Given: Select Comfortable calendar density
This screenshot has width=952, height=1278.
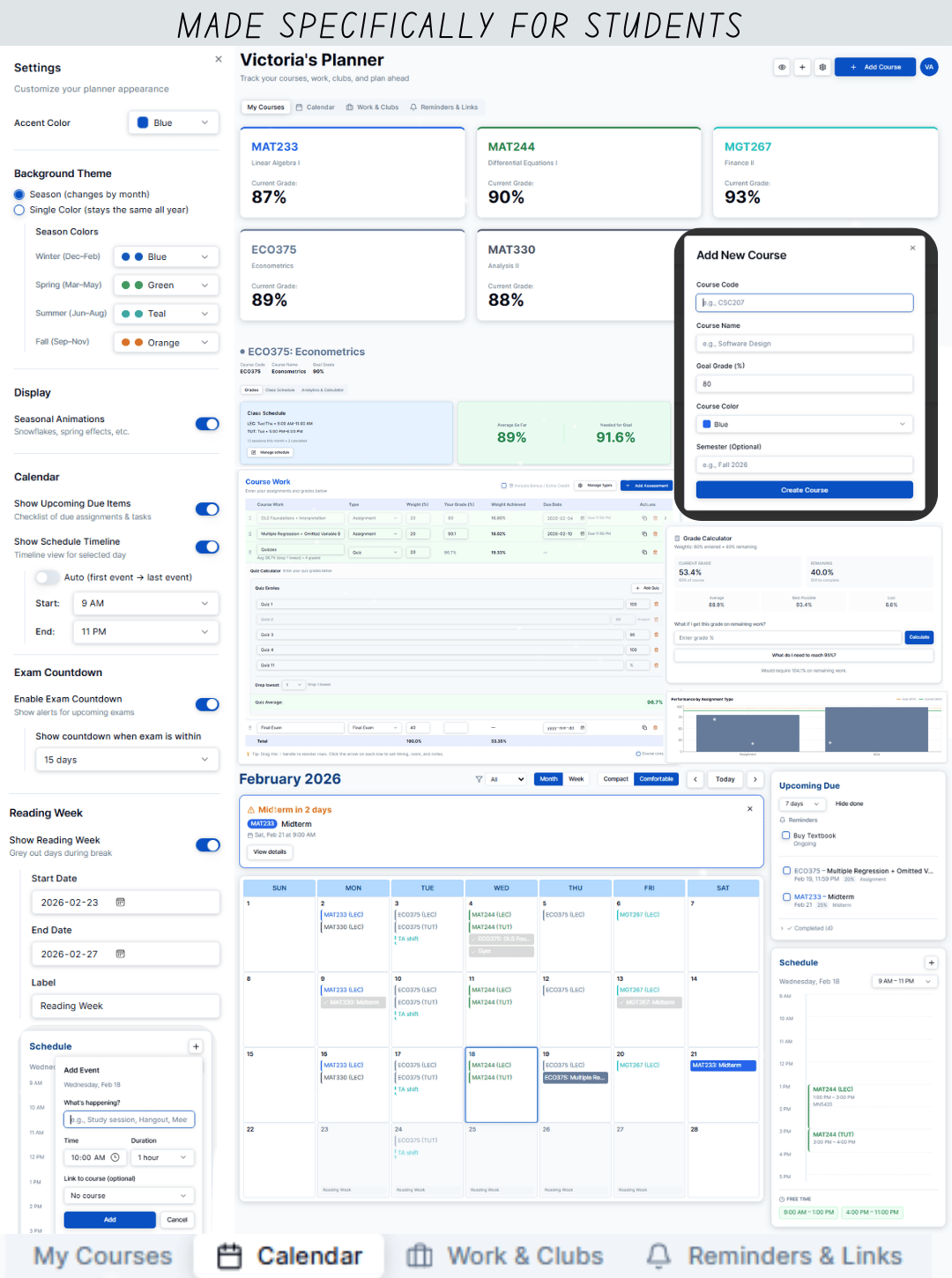Looking at the screenshot, I should pos(657,779).
